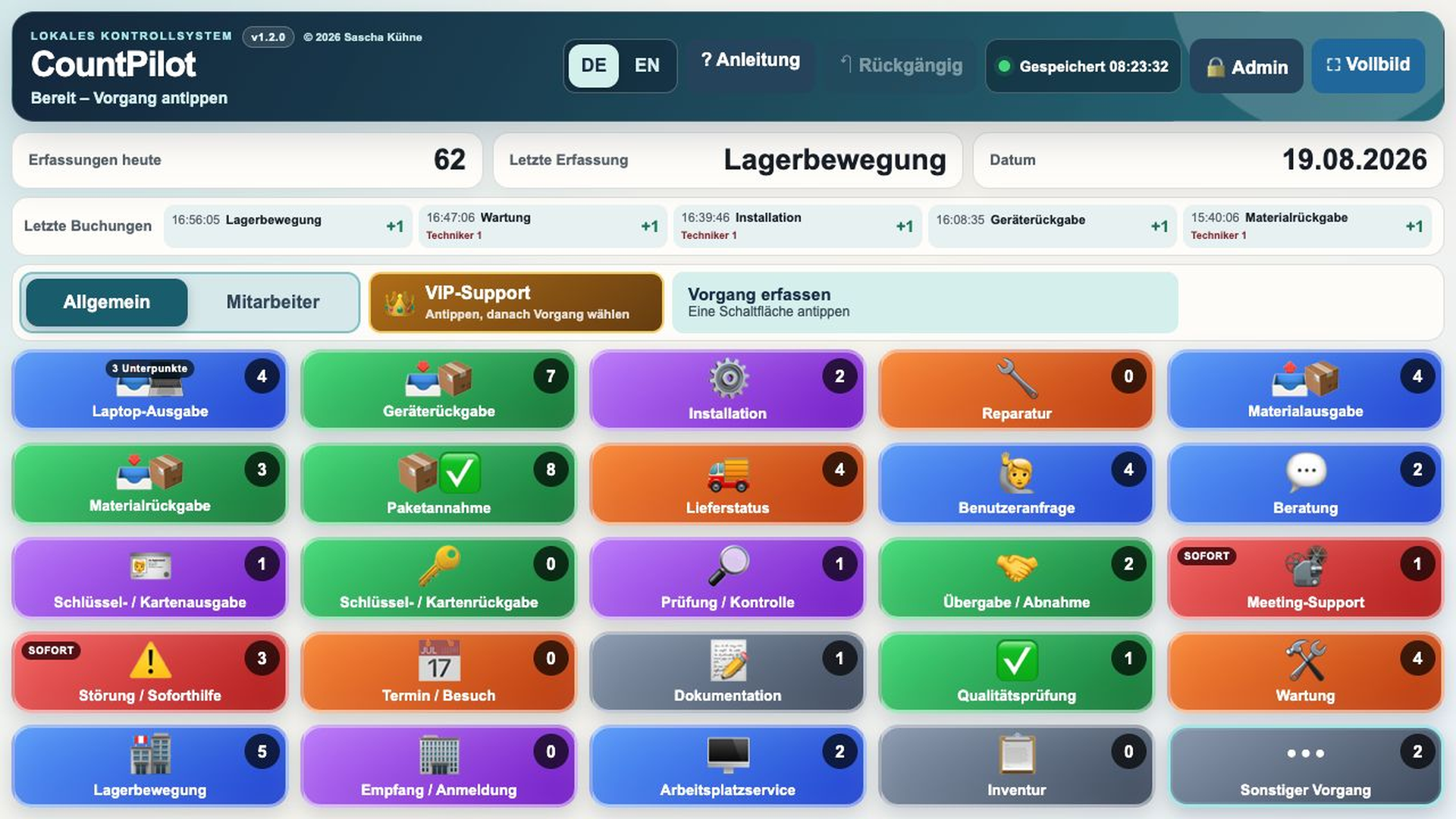Open the 16:56:05 Lagerbewegung booking
The height and width of the screenshot is (819, 1456).
pos(288,226)
